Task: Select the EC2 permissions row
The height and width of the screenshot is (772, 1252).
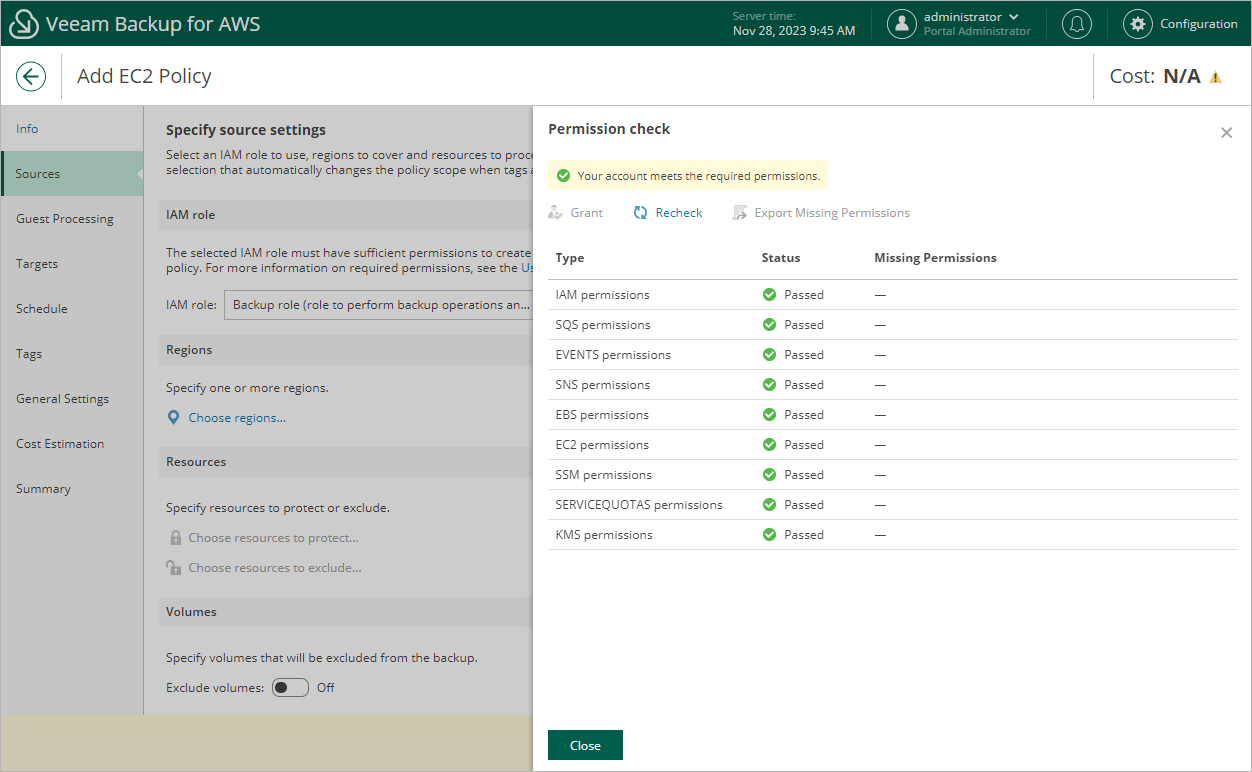Action: [x=602, y=445]
